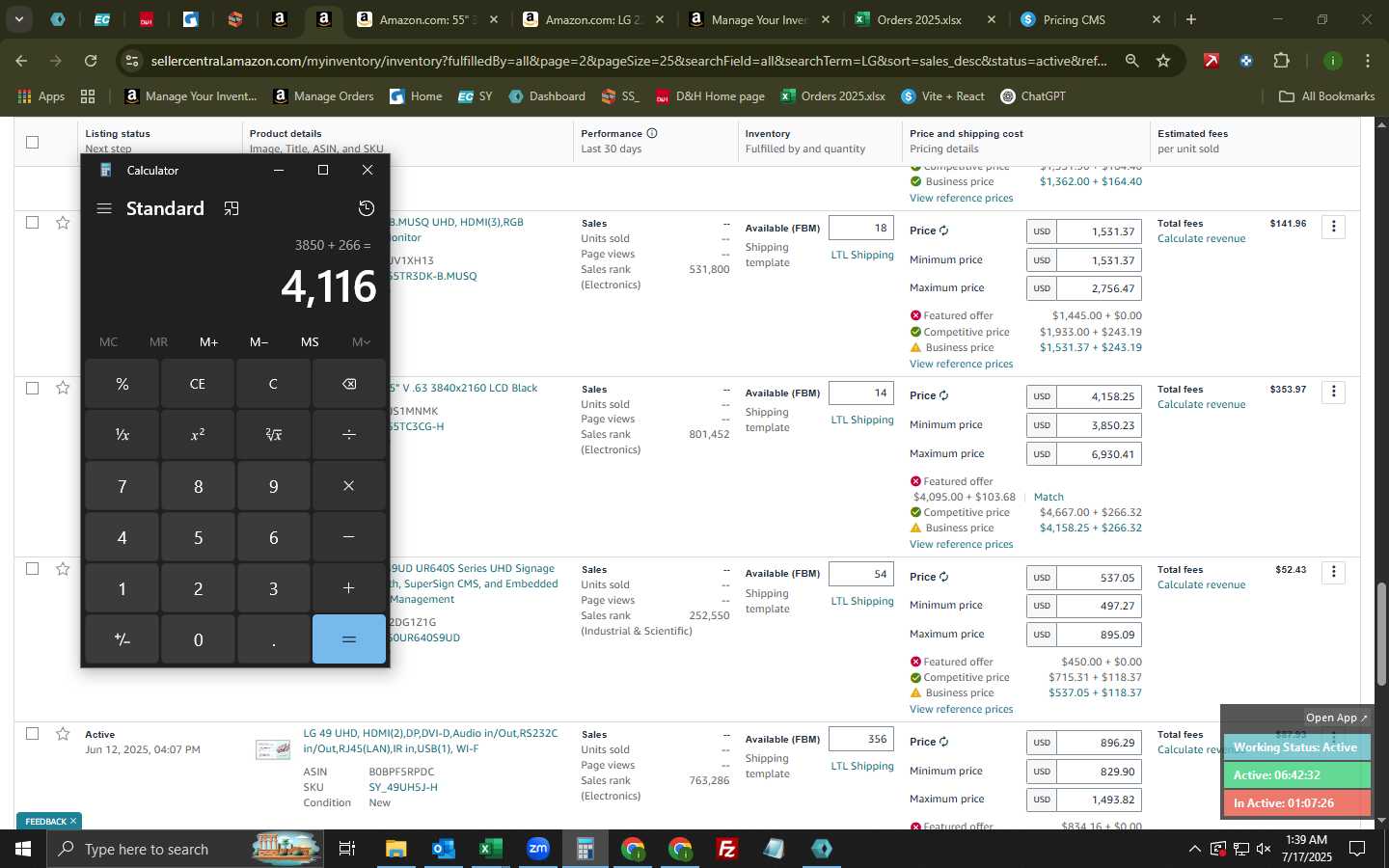The width and height of the screenshot is (1389, 868).
Task: Click calculator backspace key
Action: click(349, 384)
